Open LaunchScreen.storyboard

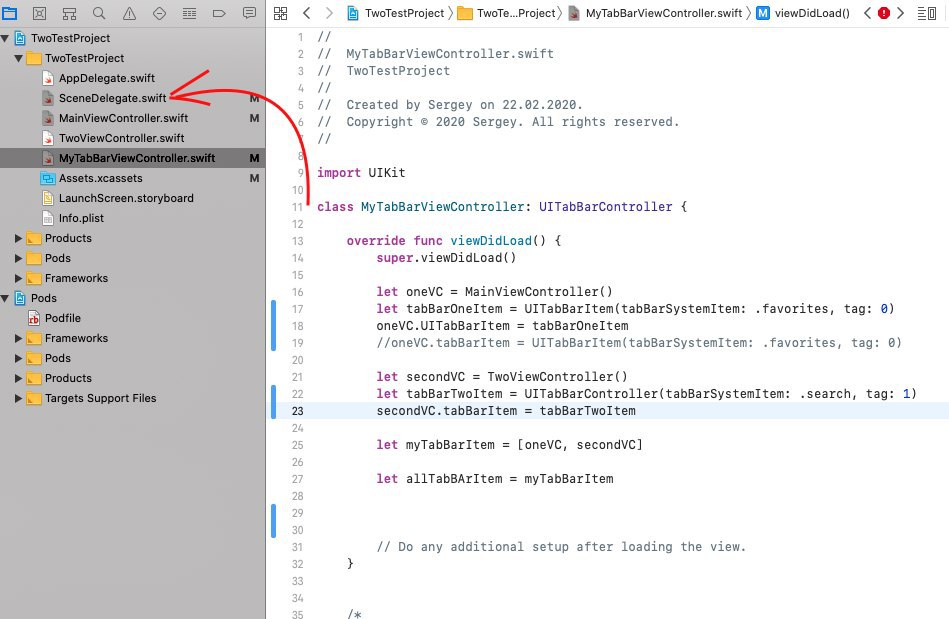tap(125, 198)
